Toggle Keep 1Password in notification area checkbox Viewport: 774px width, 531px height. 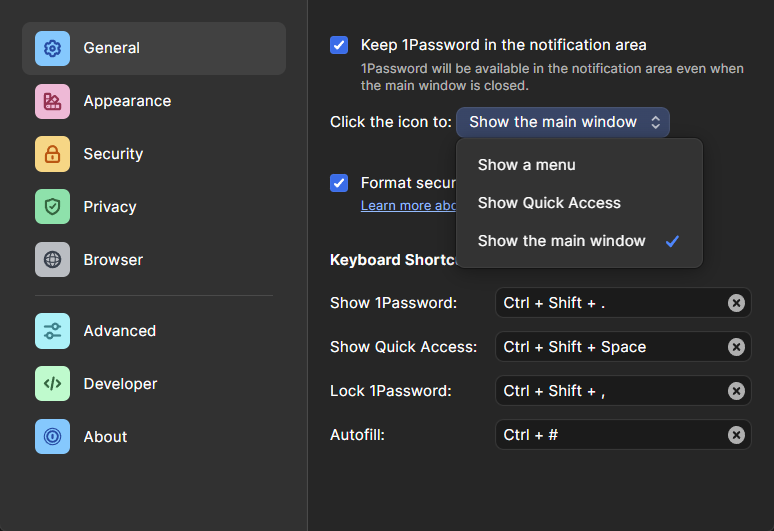tap(339, 45)
